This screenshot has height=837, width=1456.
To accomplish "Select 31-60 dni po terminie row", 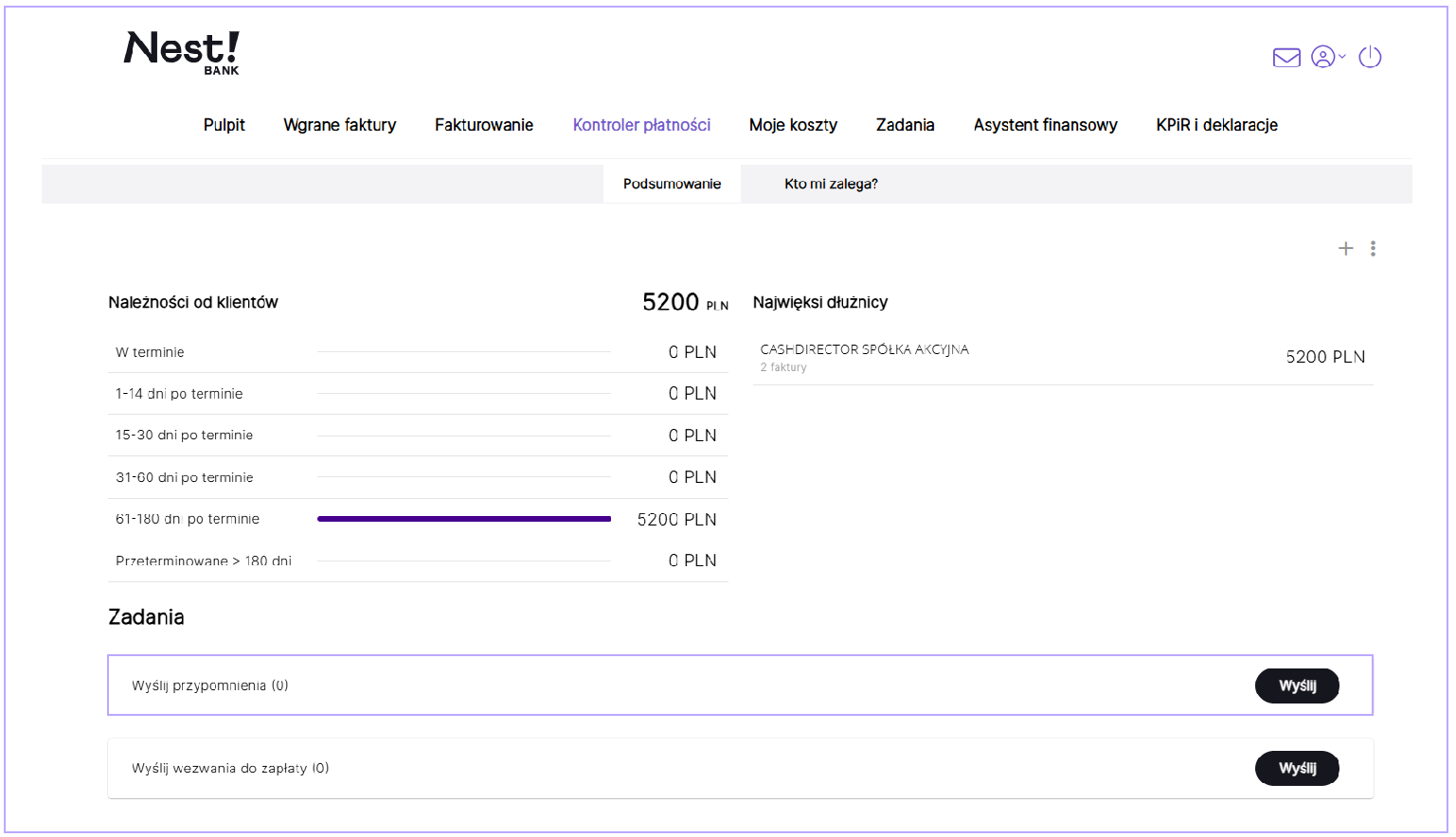I will click(418, 477).
